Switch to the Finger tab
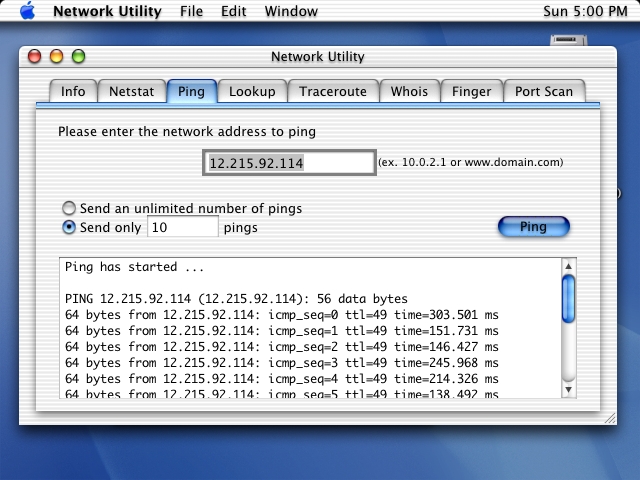This screenshot has width=640, height=480. point(471,91)
